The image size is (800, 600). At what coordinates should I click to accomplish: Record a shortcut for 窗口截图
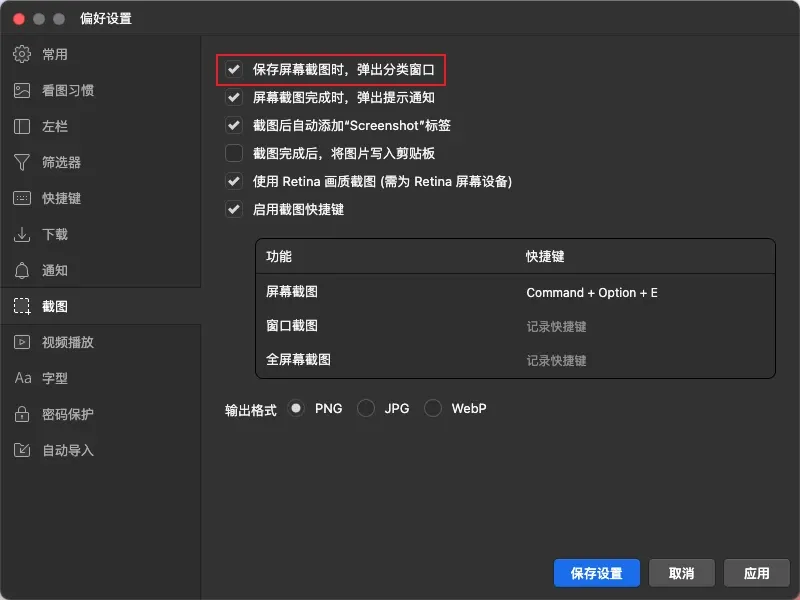tap(556, 327)
